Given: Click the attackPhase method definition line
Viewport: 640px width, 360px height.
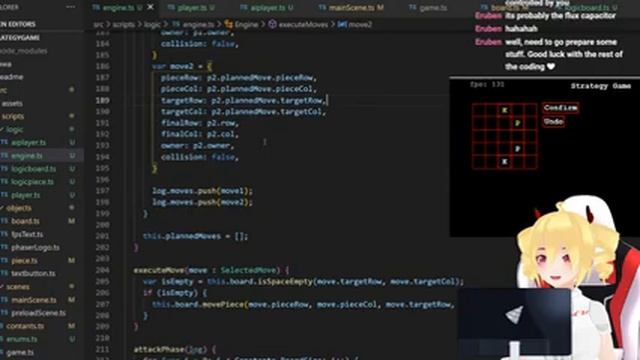Looking at the screenshot, I should pyautogui.click(x=174, y=350).
